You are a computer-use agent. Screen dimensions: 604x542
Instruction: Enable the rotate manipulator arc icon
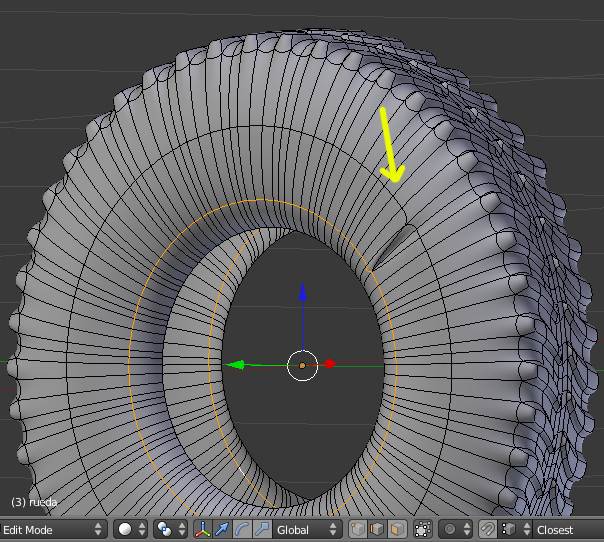click(x=242, y=530)
